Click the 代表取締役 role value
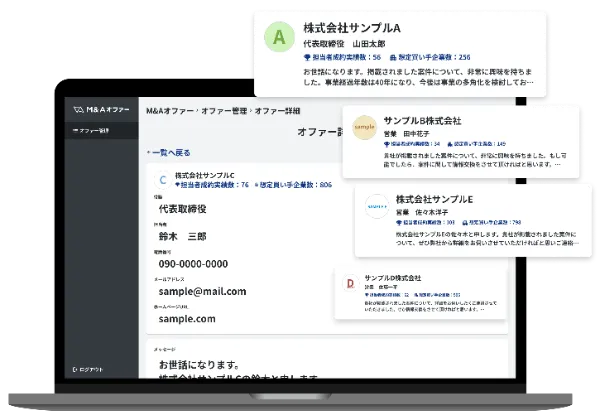The image size is (600, 415). tap(183, 209)
